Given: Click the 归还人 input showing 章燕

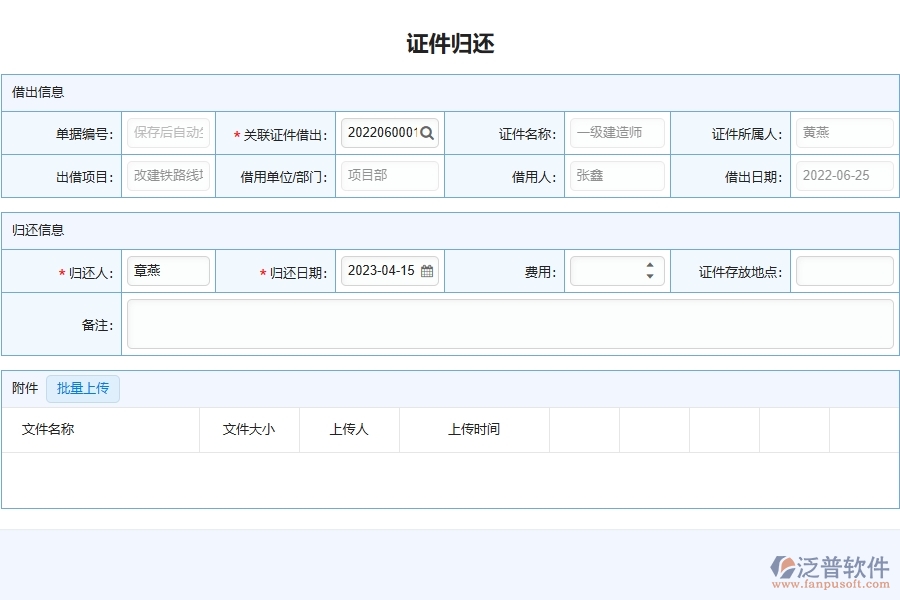Looking at the screenshot, I should pos(168,270).
